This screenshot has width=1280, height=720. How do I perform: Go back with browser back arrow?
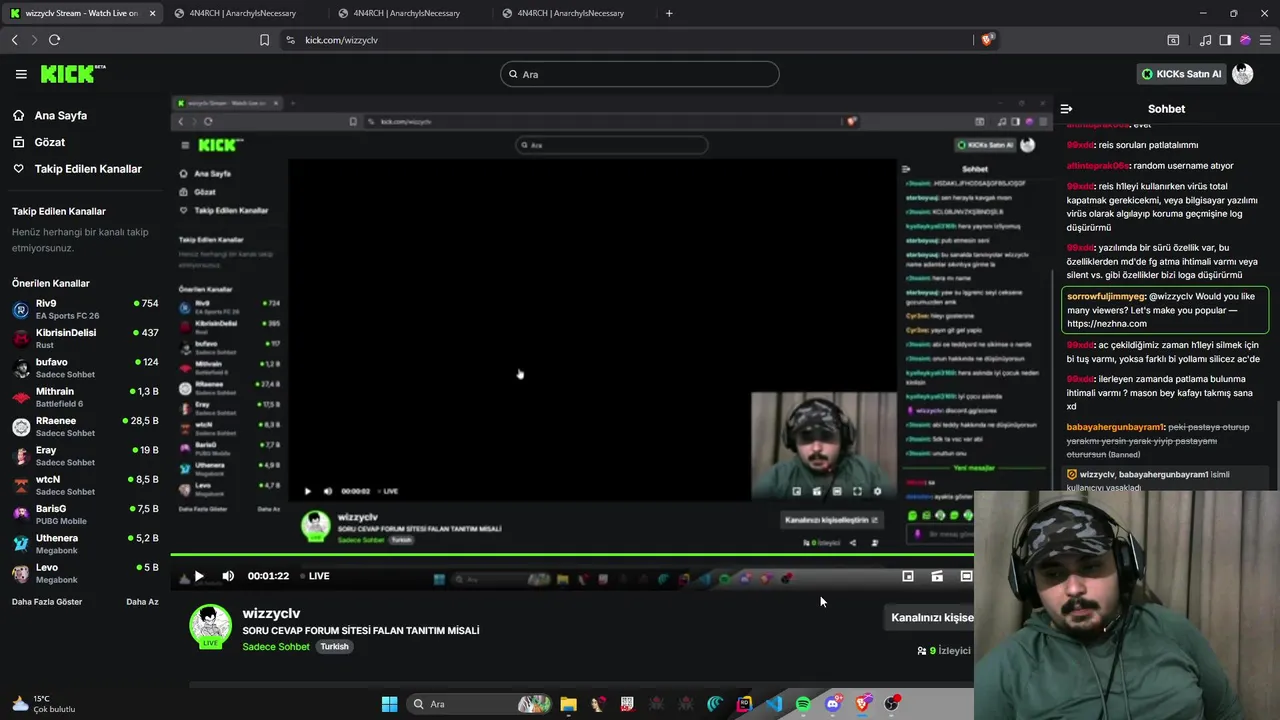[x=14, y=40]
